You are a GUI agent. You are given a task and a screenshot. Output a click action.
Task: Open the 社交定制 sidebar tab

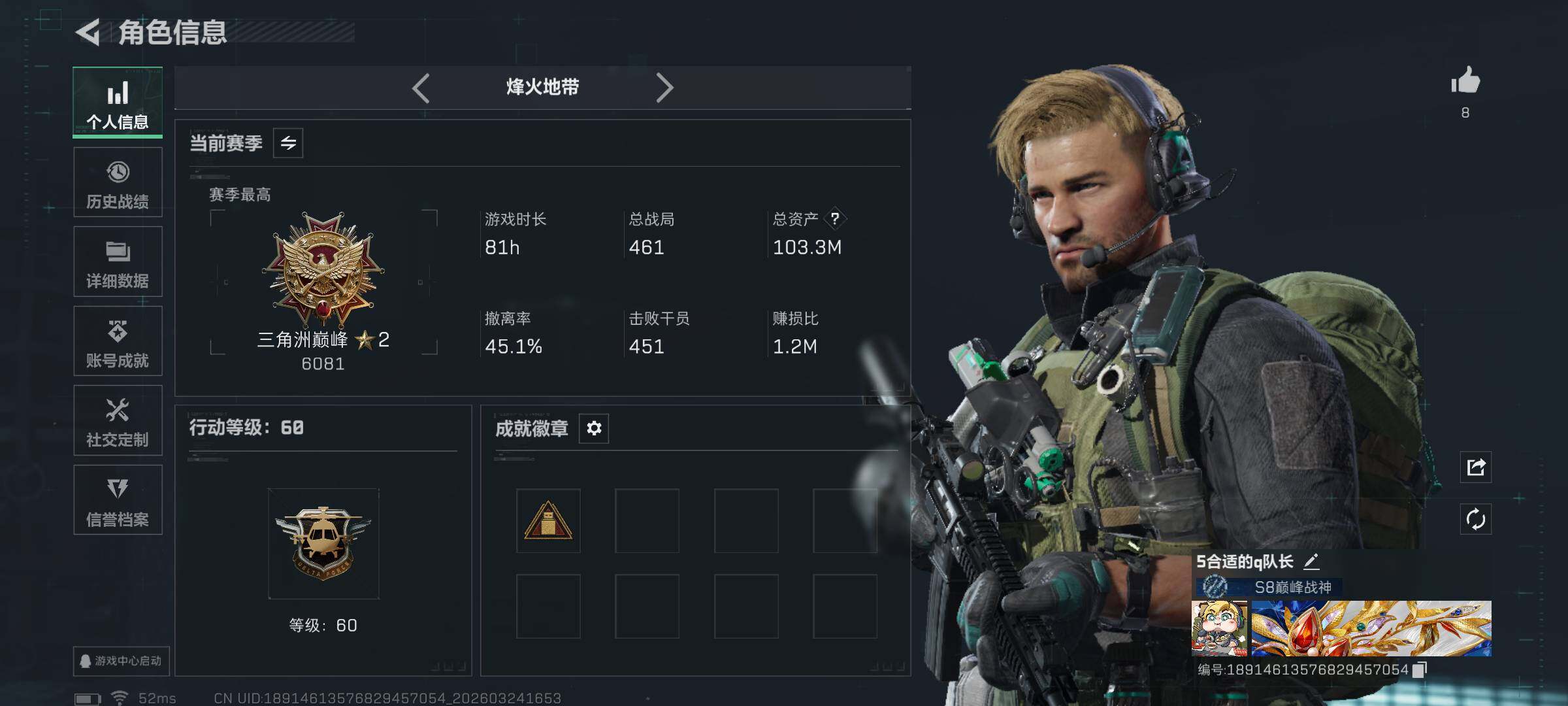tap(118, 420)
